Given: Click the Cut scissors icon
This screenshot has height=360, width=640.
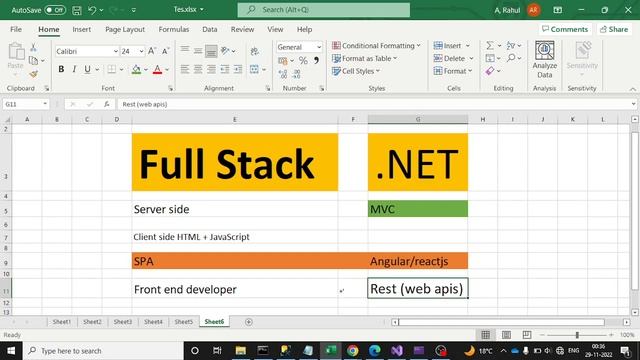Looking at the screenshot, I should tap(33, 48).
